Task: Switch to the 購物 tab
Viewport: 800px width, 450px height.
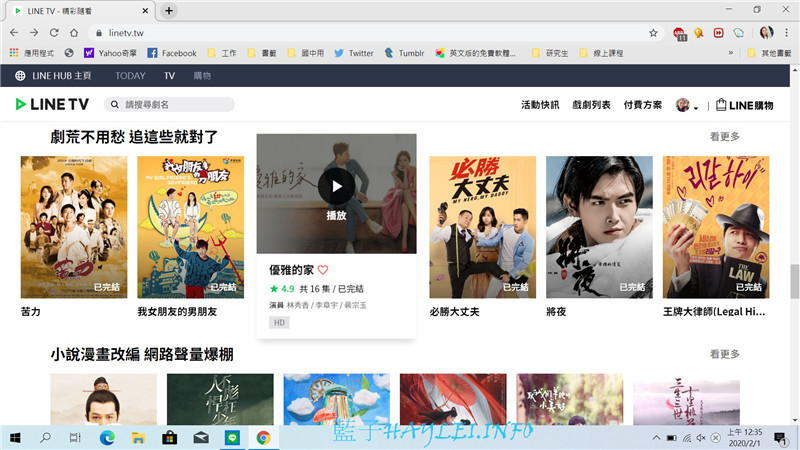Action: coord(202,76)
